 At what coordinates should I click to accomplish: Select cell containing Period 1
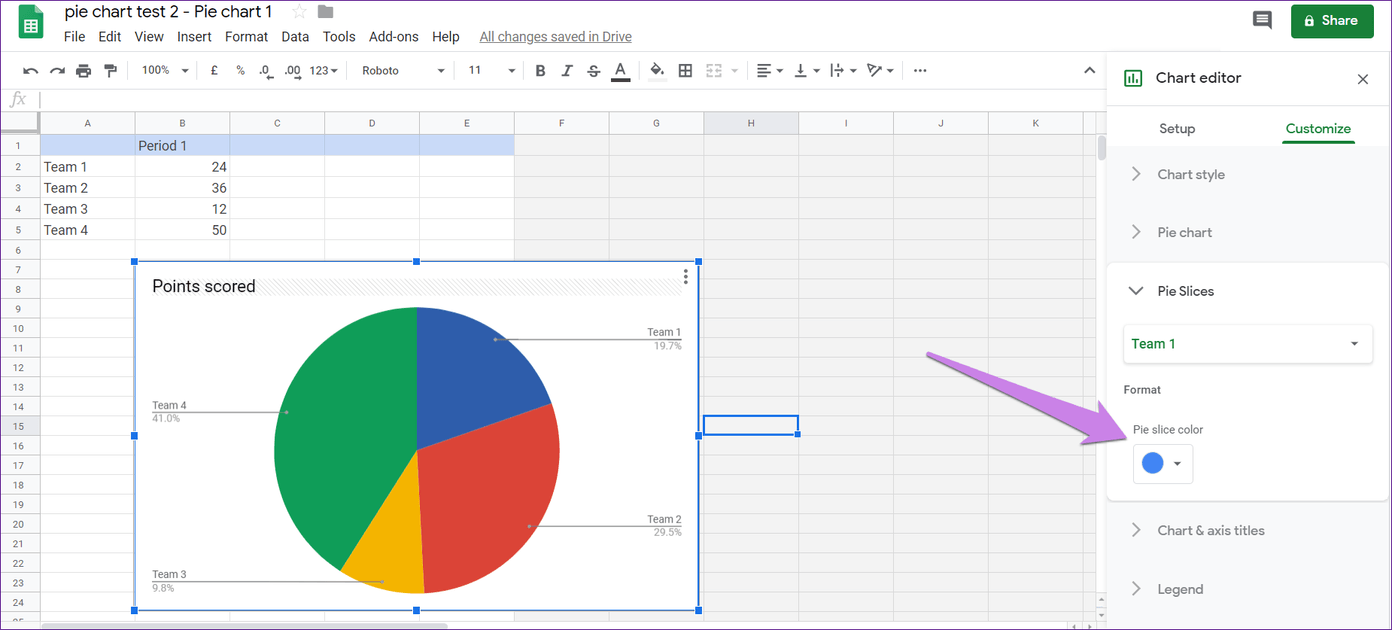183,146
